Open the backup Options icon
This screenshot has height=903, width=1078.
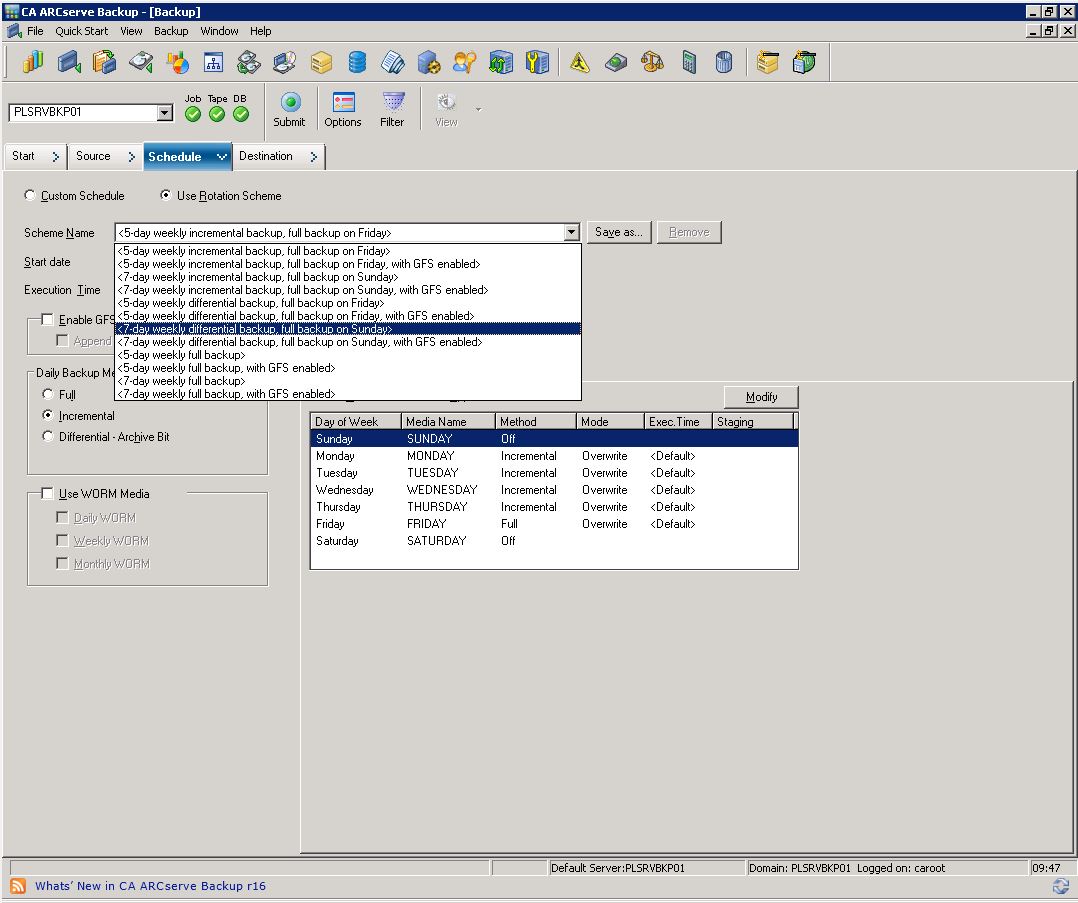343,108
